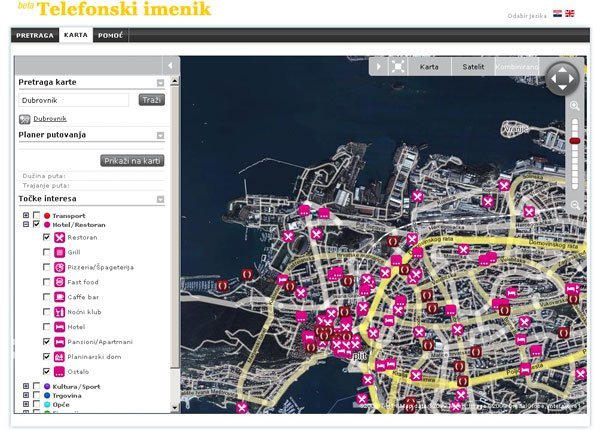Check the Grill checkbox
This screenshot has width=600, height=430.
pos(46,252)
